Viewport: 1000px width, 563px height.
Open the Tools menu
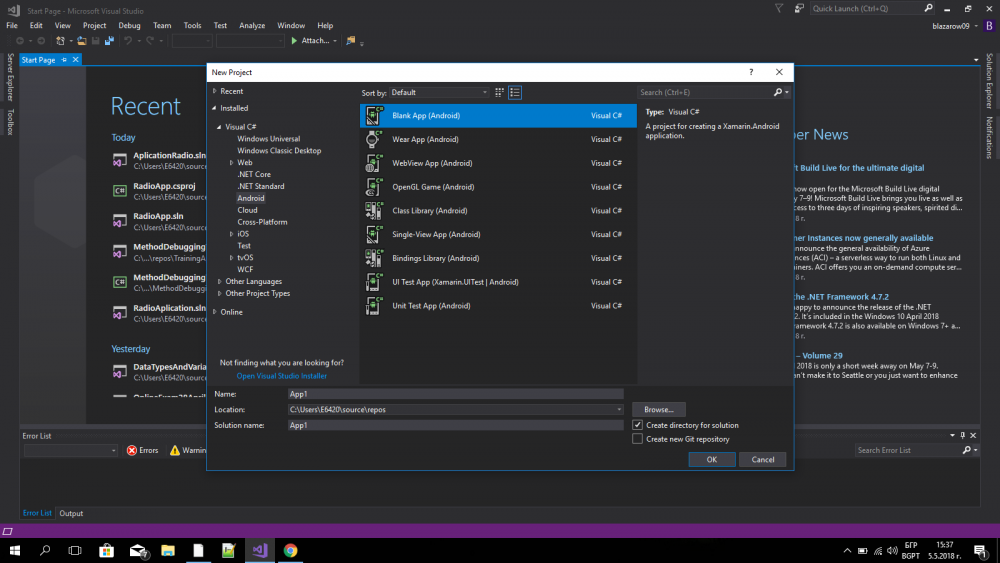pyautogui.click(x=193, y=26)
